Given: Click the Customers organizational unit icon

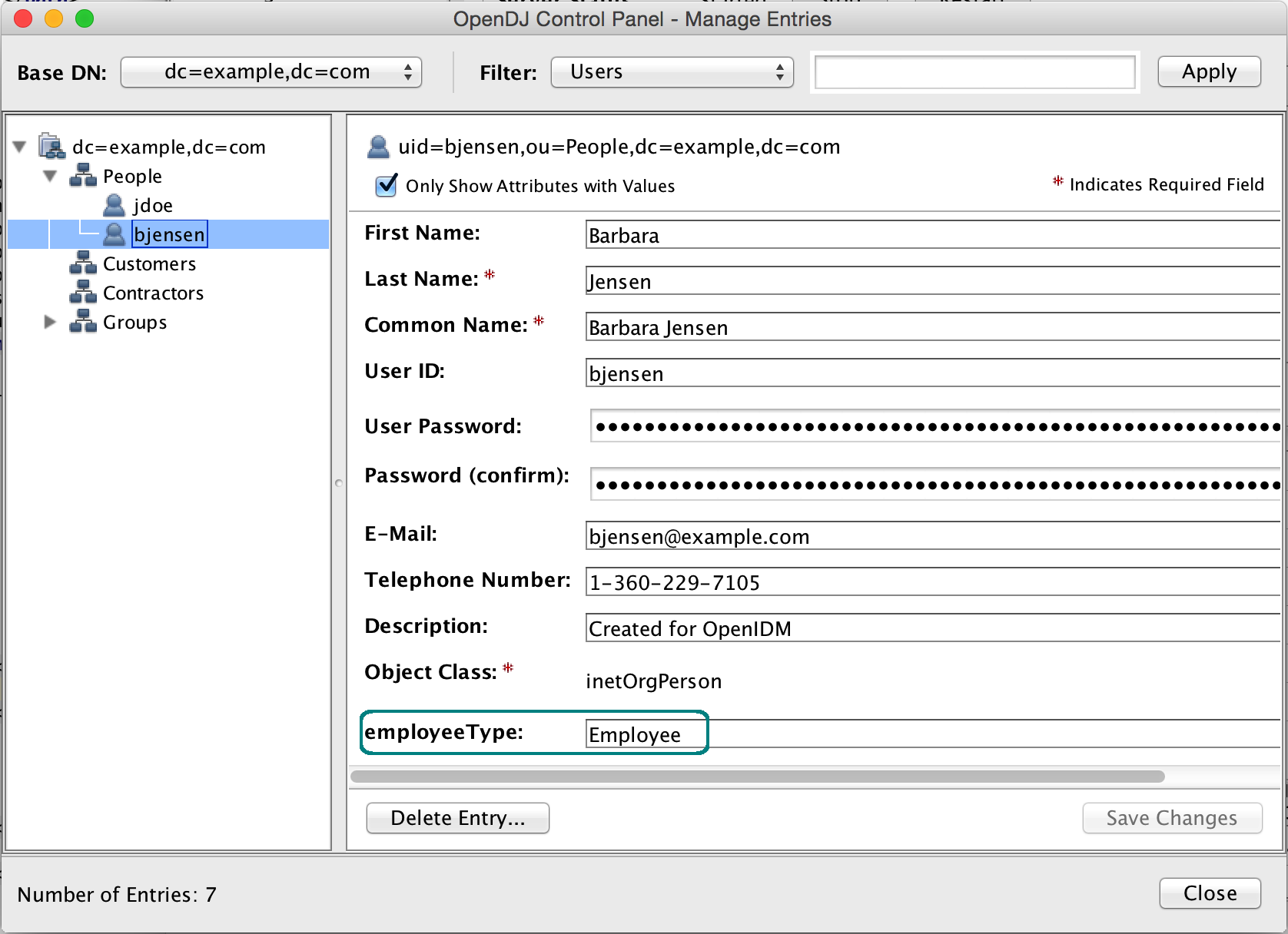Looking at the screenshot, I should click(x=83, y=263).
